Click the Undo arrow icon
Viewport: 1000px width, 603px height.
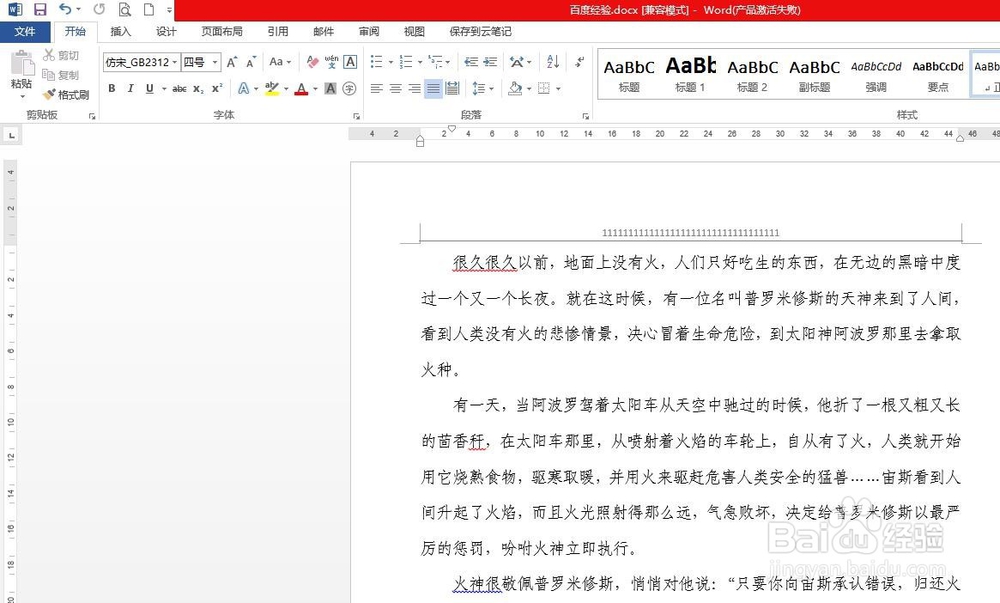click(x=64, y=9)
